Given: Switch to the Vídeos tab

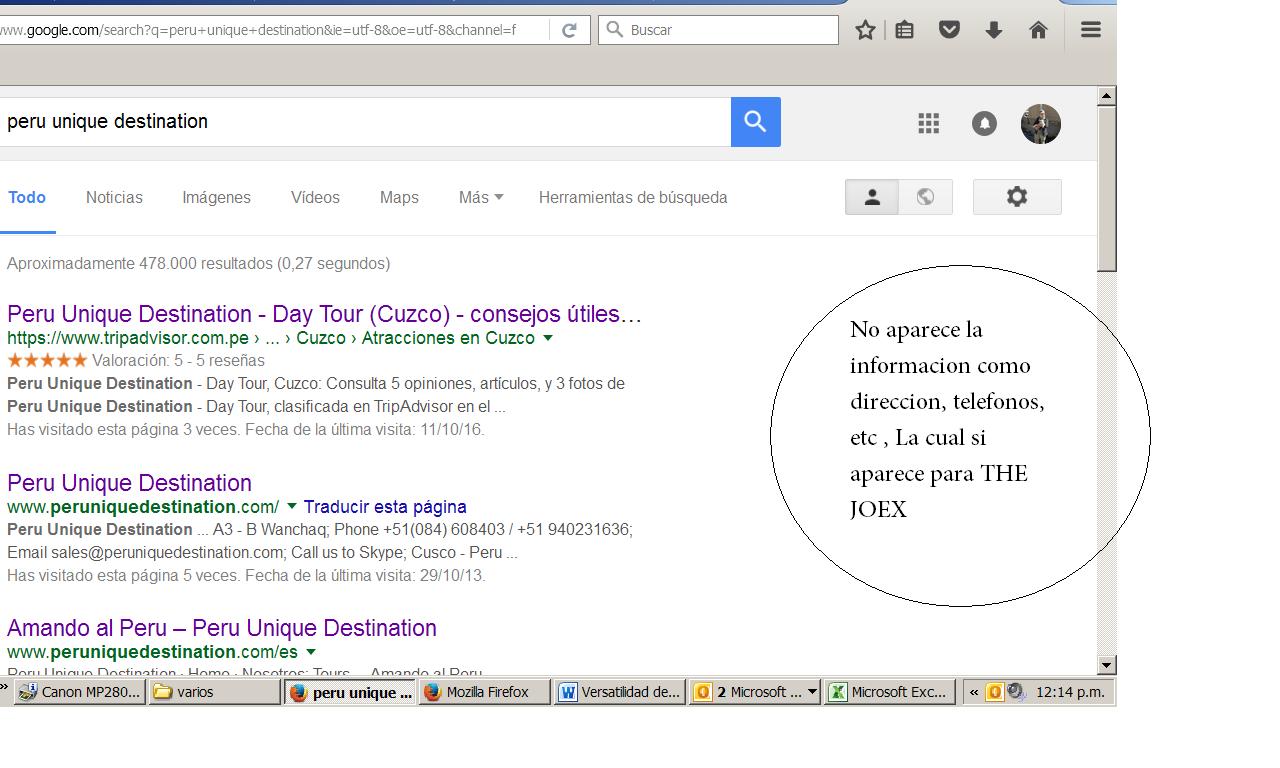Looking at the screenshot, I should coord(315,198).
